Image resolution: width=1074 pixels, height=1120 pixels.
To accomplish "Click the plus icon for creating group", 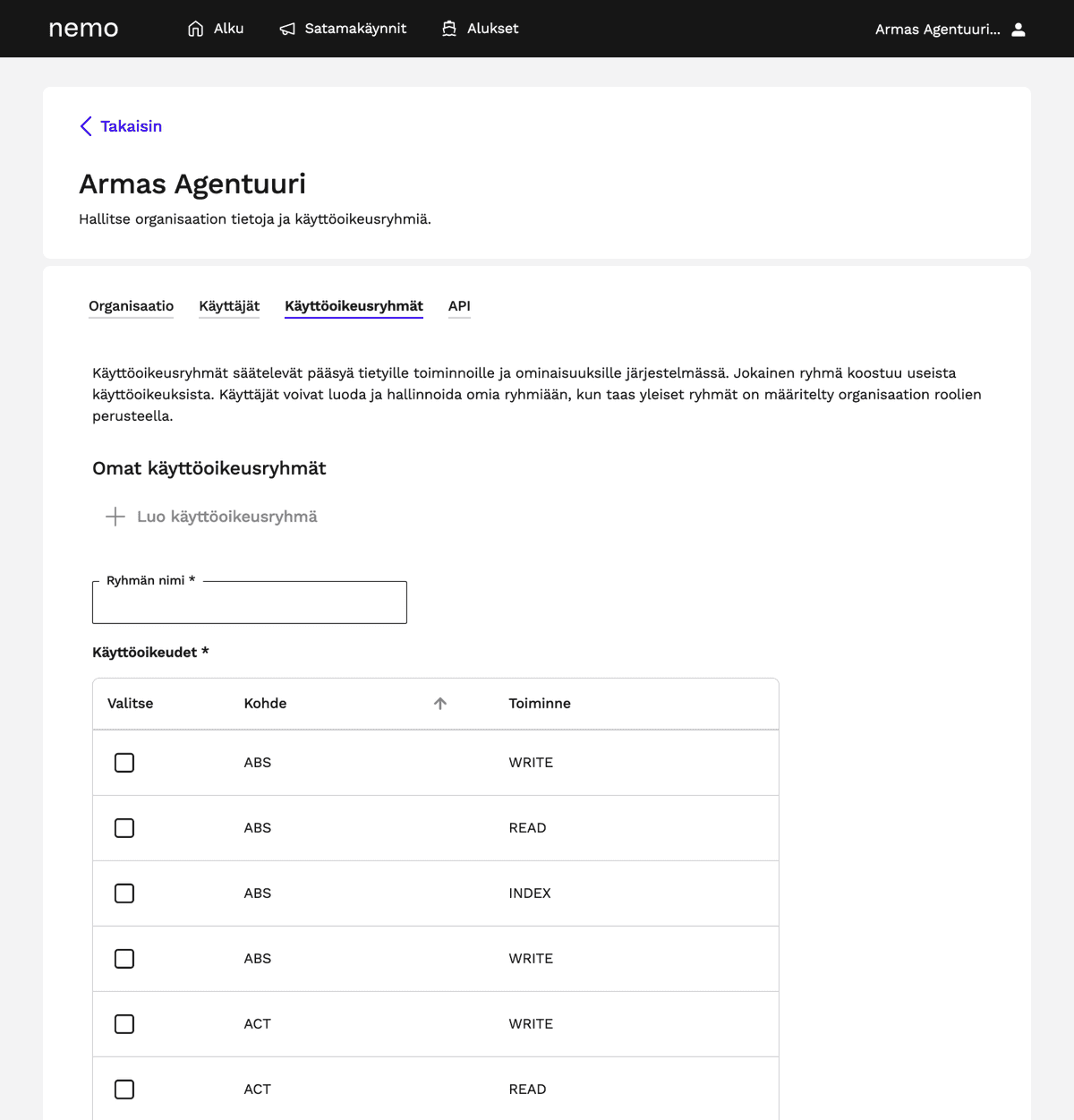I will click(x=115, y=517).
